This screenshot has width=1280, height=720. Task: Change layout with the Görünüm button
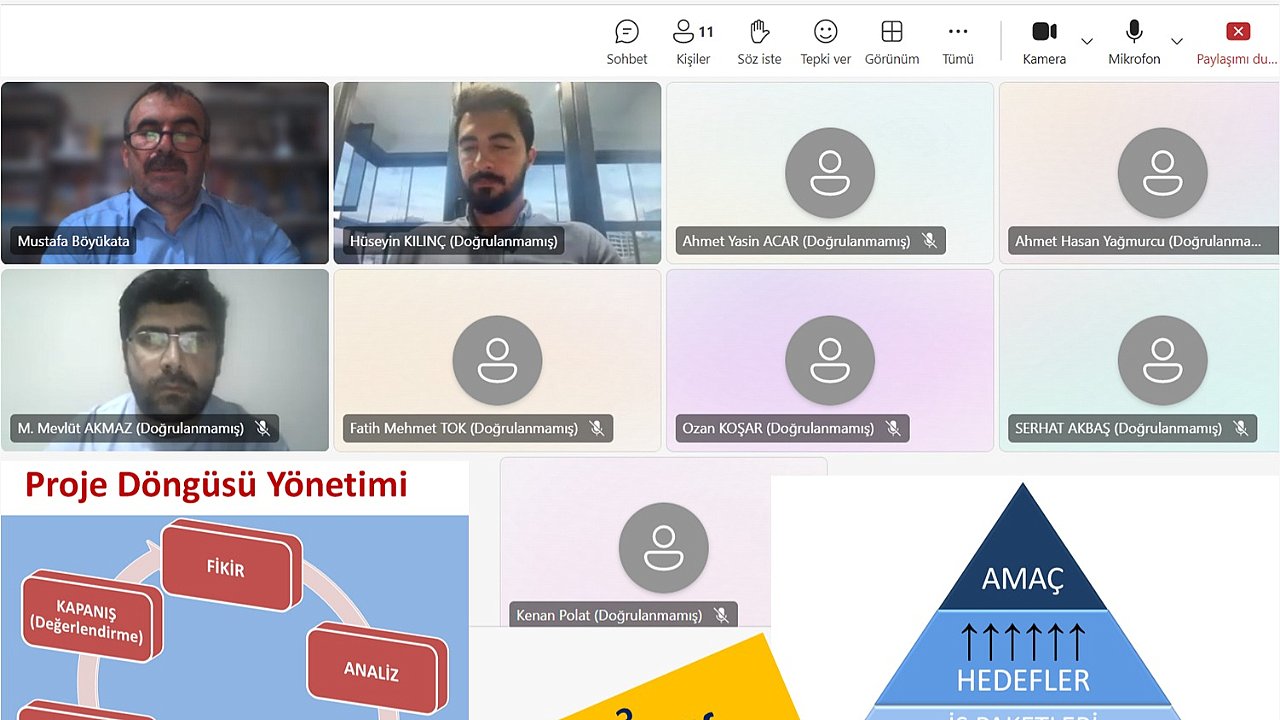pos(891,43)
